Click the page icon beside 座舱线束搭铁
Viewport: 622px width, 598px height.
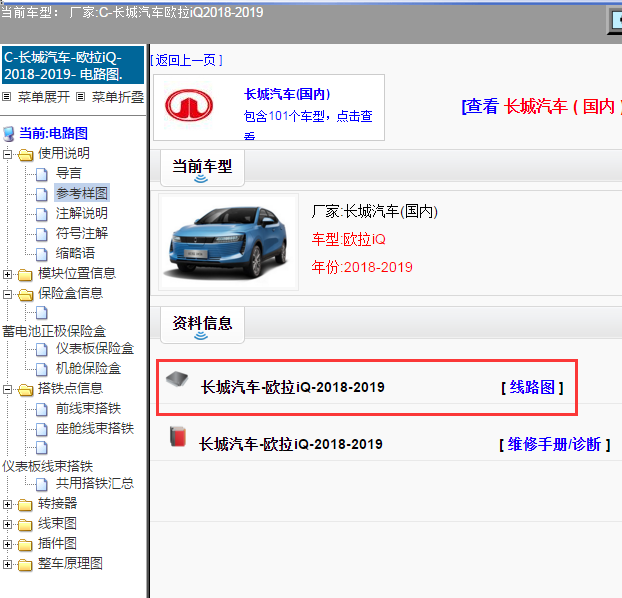pos(42,429)
